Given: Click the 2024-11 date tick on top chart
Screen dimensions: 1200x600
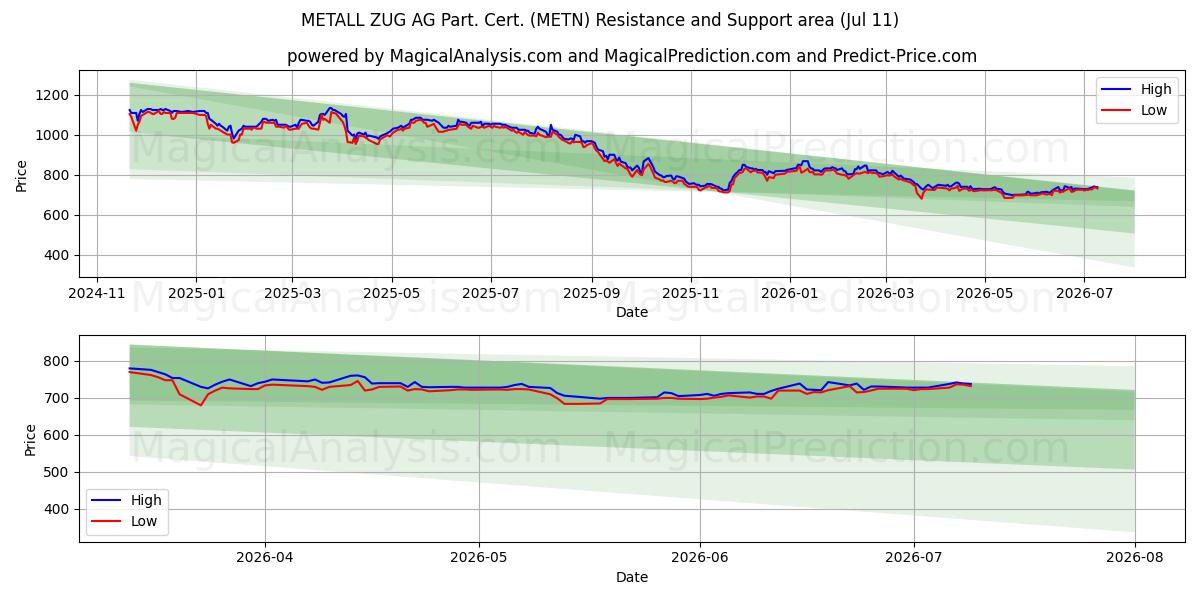Looking at the screenshot, I should pyautogui.click(x=97, y=294).
